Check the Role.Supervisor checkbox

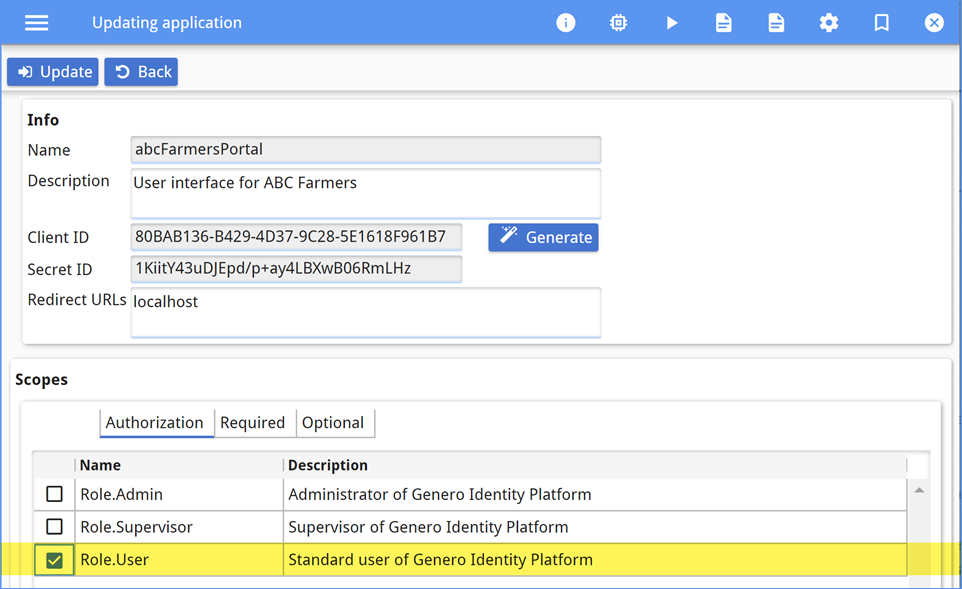point(53,527)
